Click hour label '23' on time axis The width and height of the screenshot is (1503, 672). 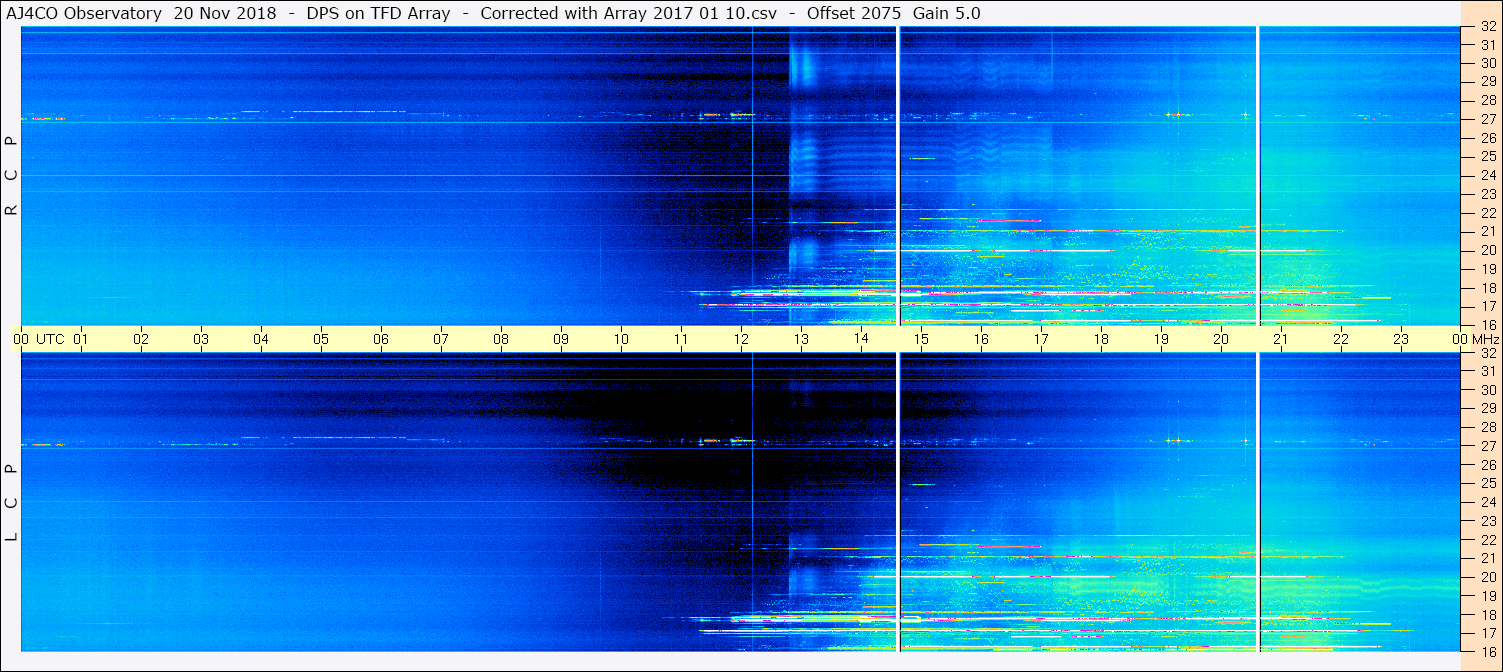tap(1401, 339)
